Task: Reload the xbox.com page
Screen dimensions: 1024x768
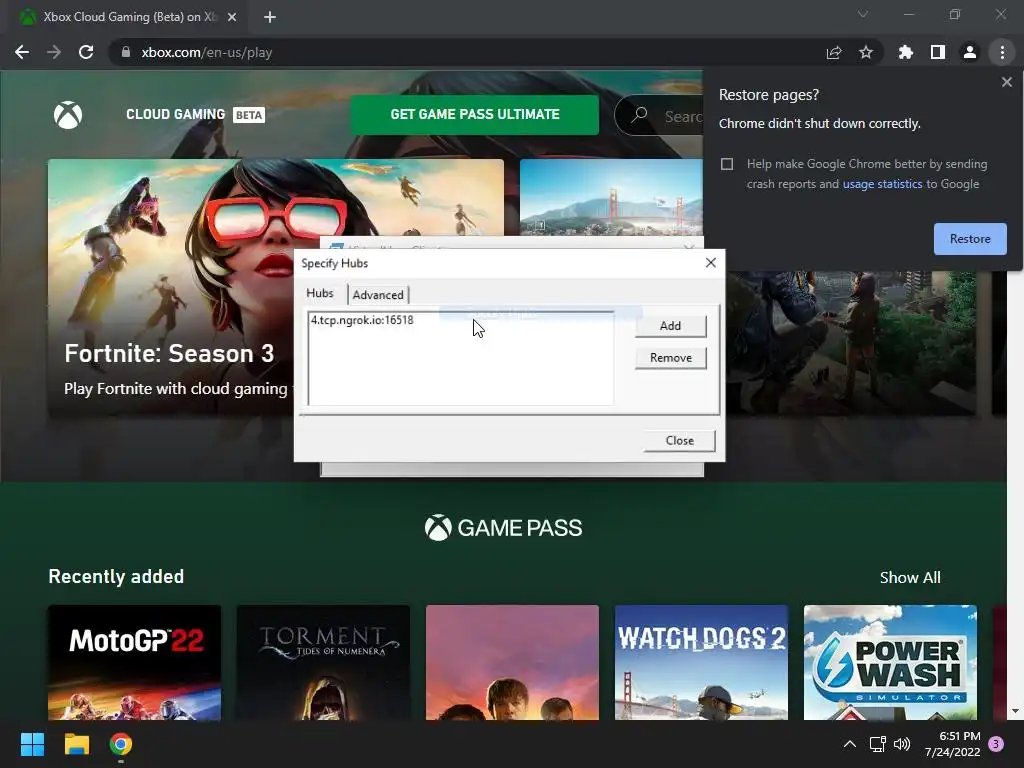Action: [x=86, y=52]
